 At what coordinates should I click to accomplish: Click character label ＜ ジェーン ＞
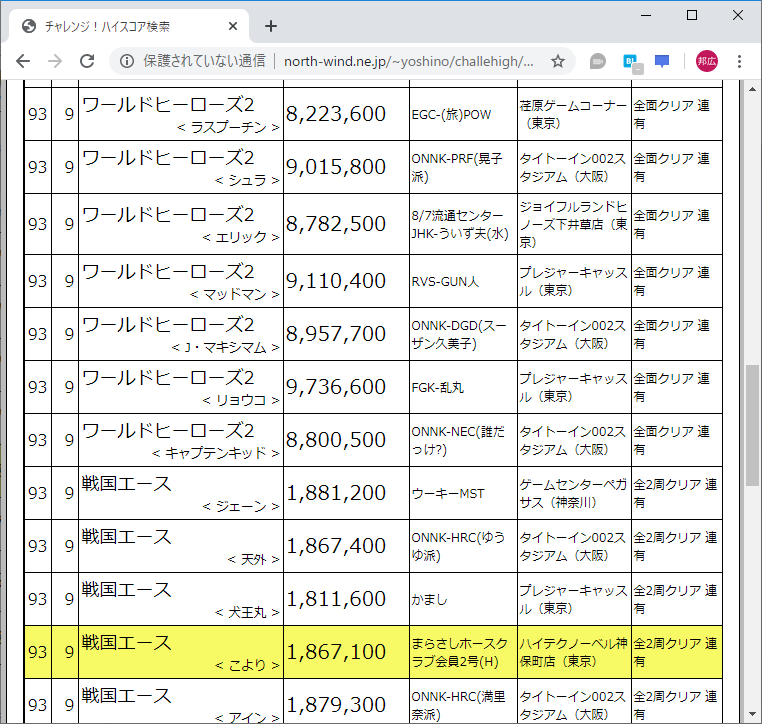(241, 506)
